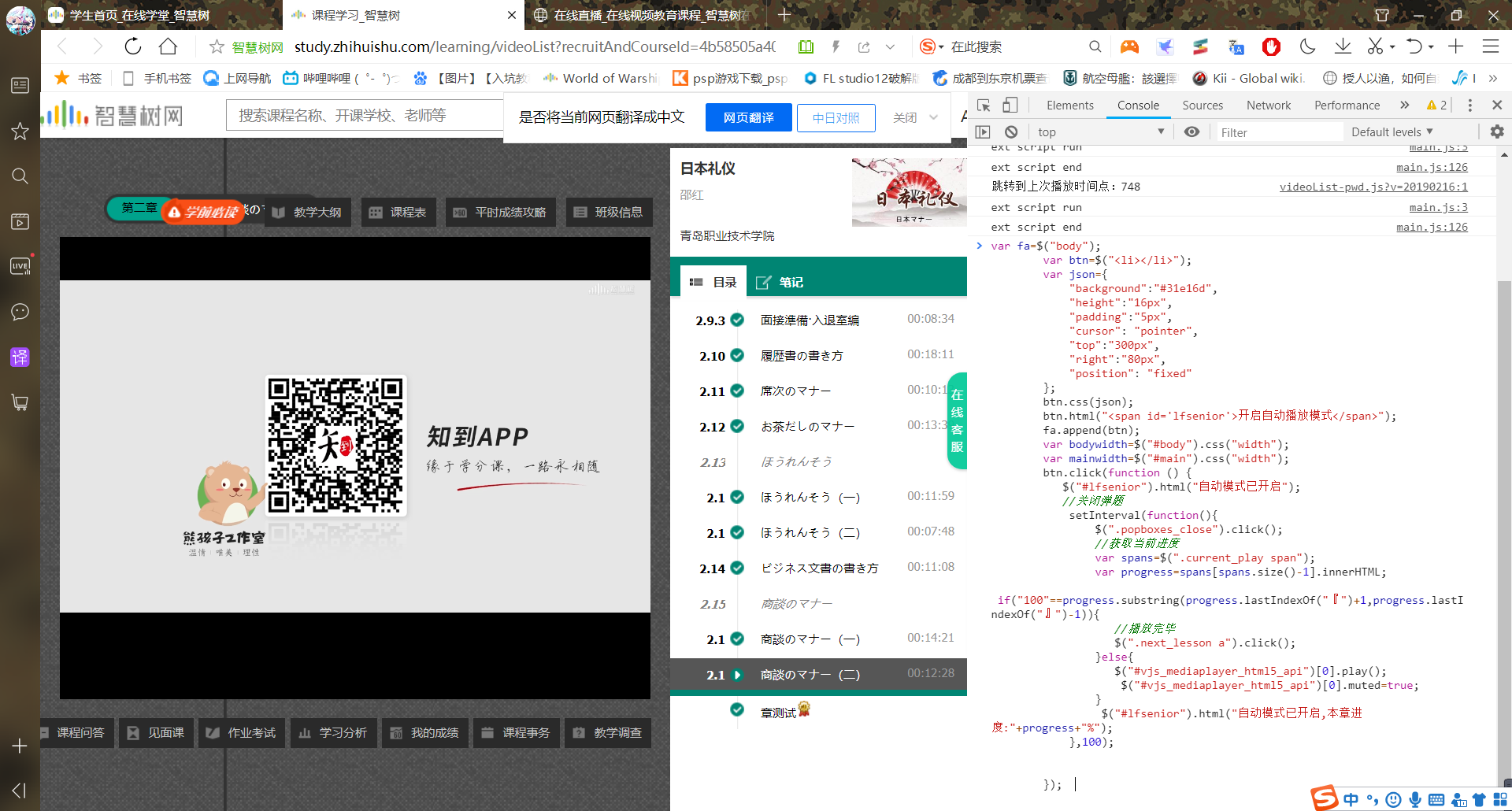Open the JavaScript context 'top' dropdown
Image resolution: width=1512 pixels, height=811 pixels.
(x=1099, y=131)
